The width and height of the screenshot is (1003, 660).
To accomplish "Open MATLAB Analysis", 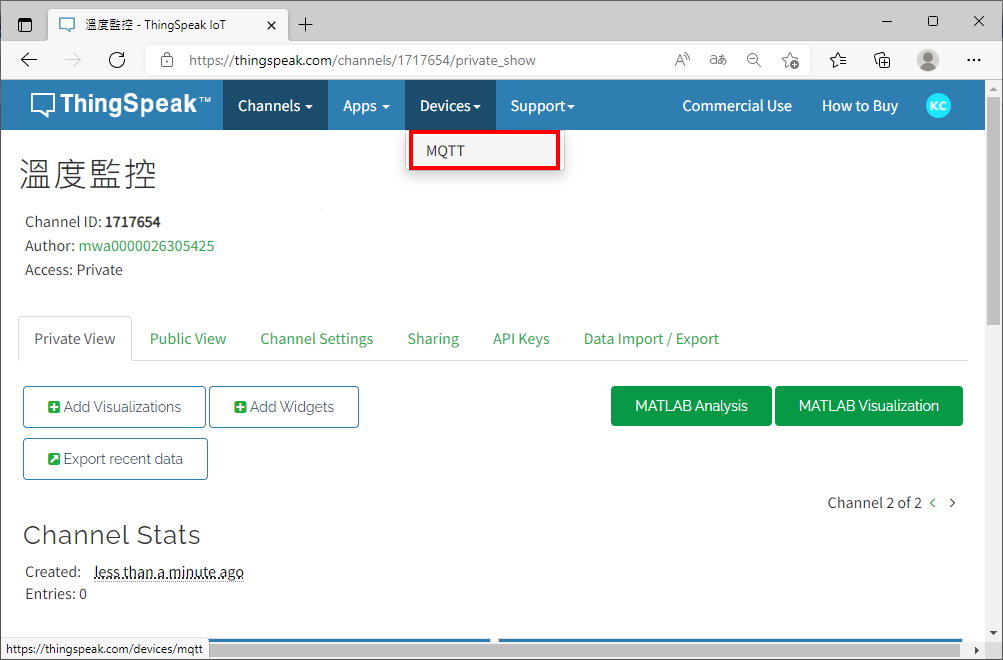I will [691, 405].
